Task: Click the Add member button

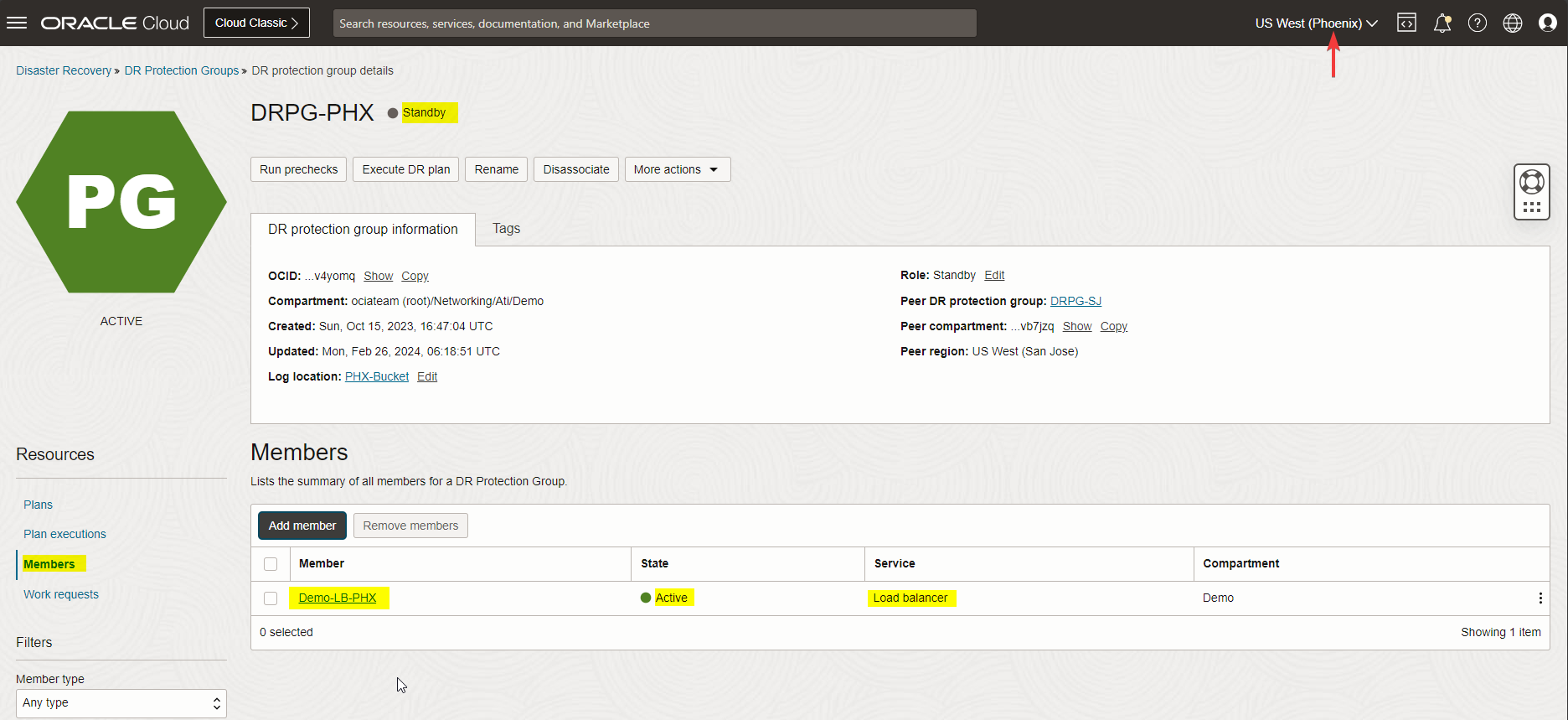Action: coord(302,526)
